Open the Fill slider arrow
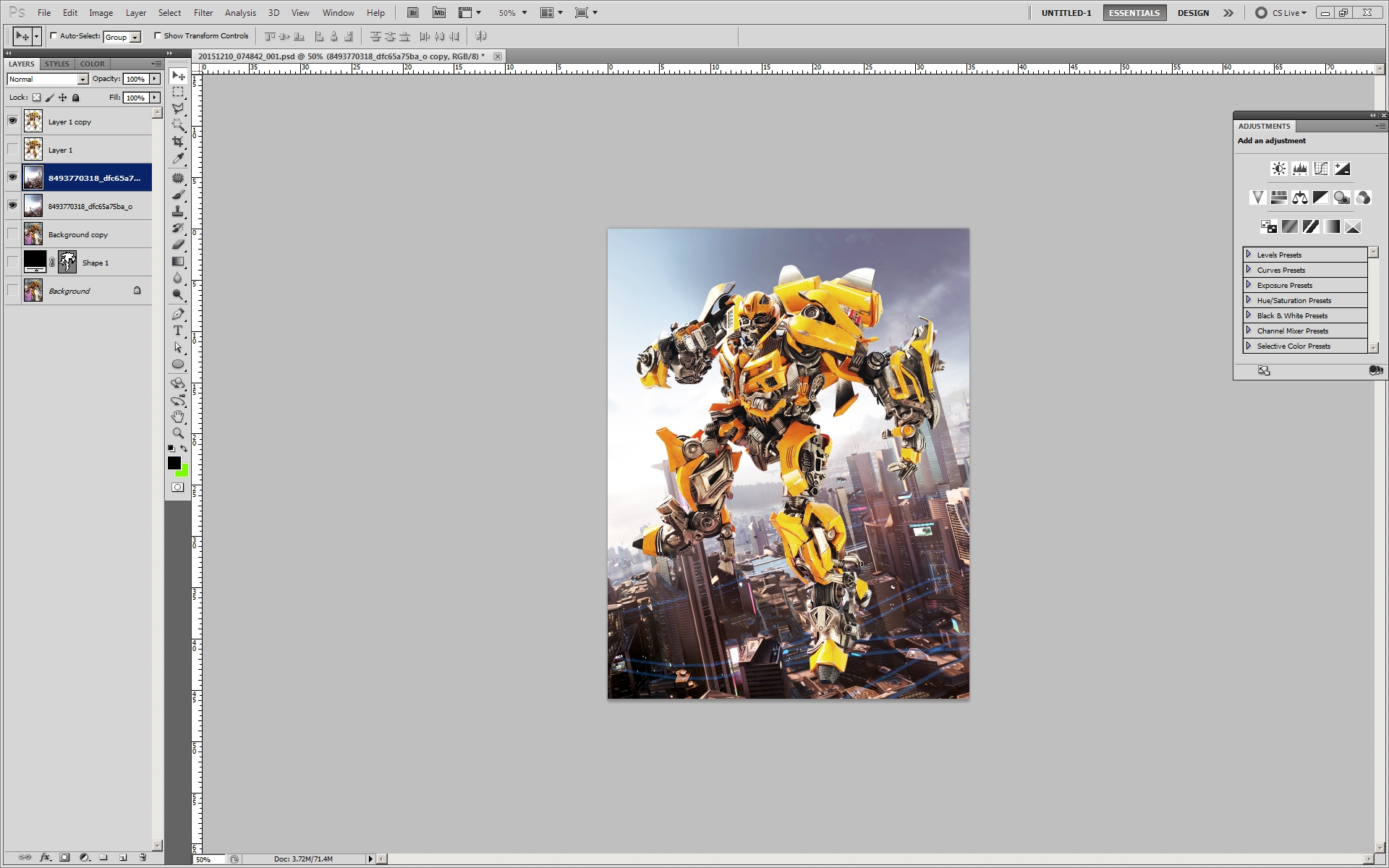 (x=155, y=98)
